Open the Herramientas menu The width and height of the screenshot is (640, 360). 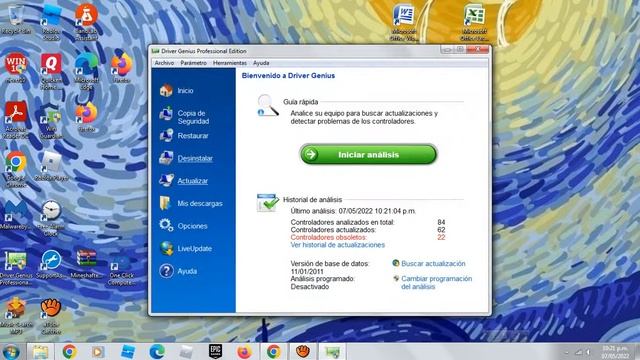coord(230,63)
